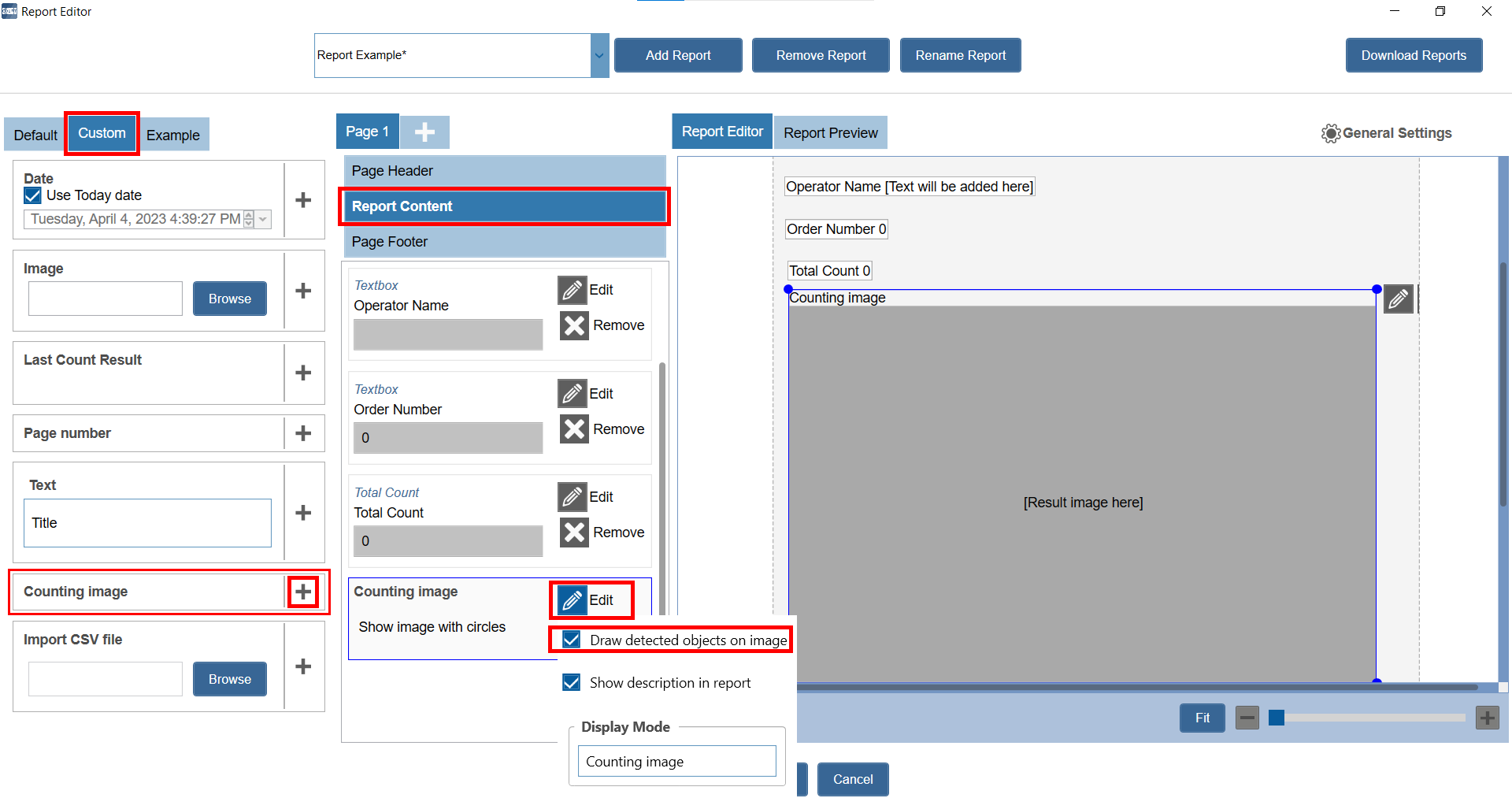
Task: Switch to the Report Preview tab
Action: click(830, 133)
